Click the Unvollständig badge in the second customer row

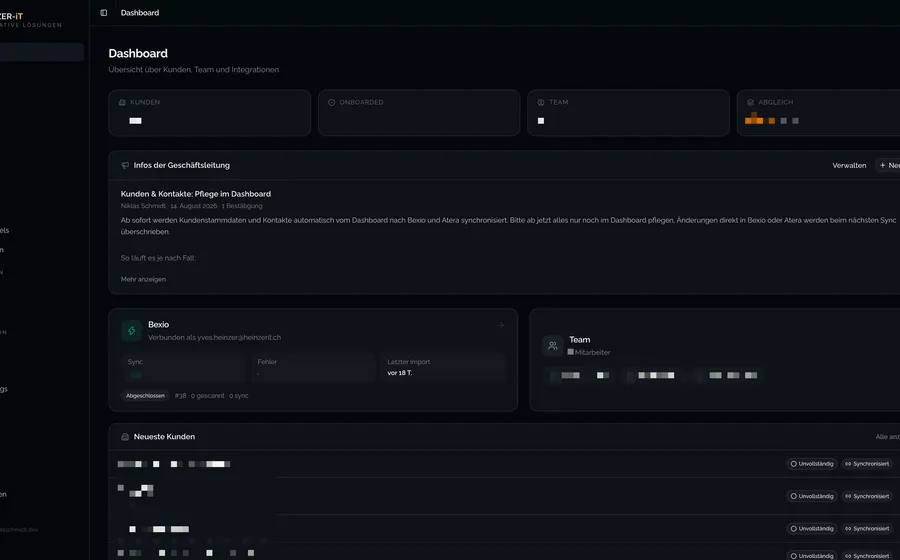[x=812, y=496]
